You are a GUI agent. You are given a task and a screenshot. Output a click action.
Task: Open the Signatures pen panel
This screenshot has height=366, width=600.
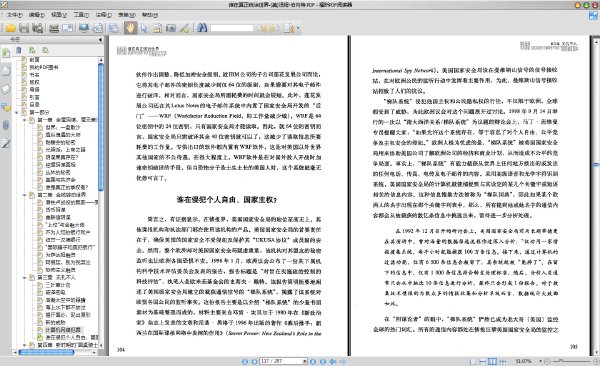point(6,144)
